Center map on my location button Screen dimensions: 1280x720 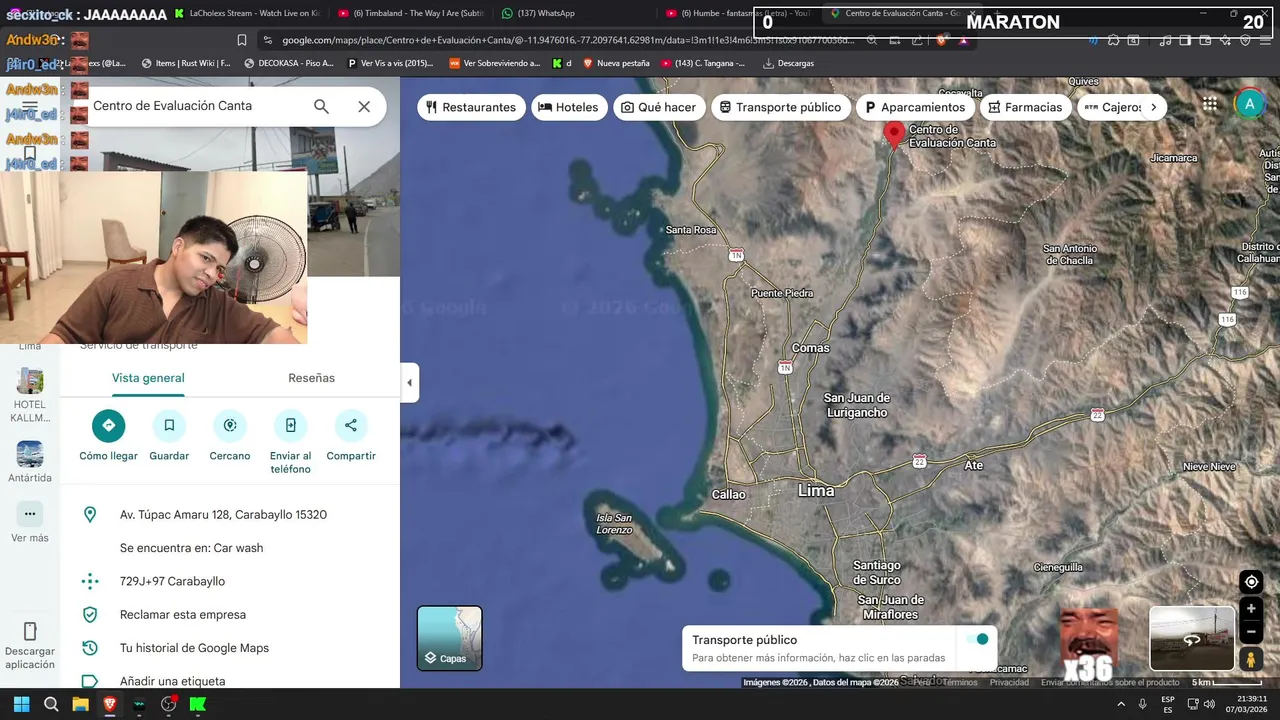(x=1251, y=582)
